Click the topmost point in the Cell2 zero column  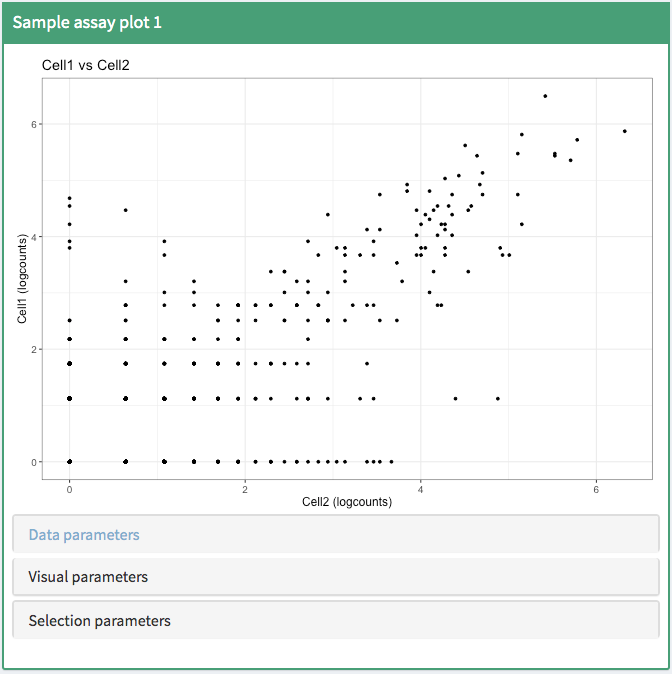click(69, 198)
